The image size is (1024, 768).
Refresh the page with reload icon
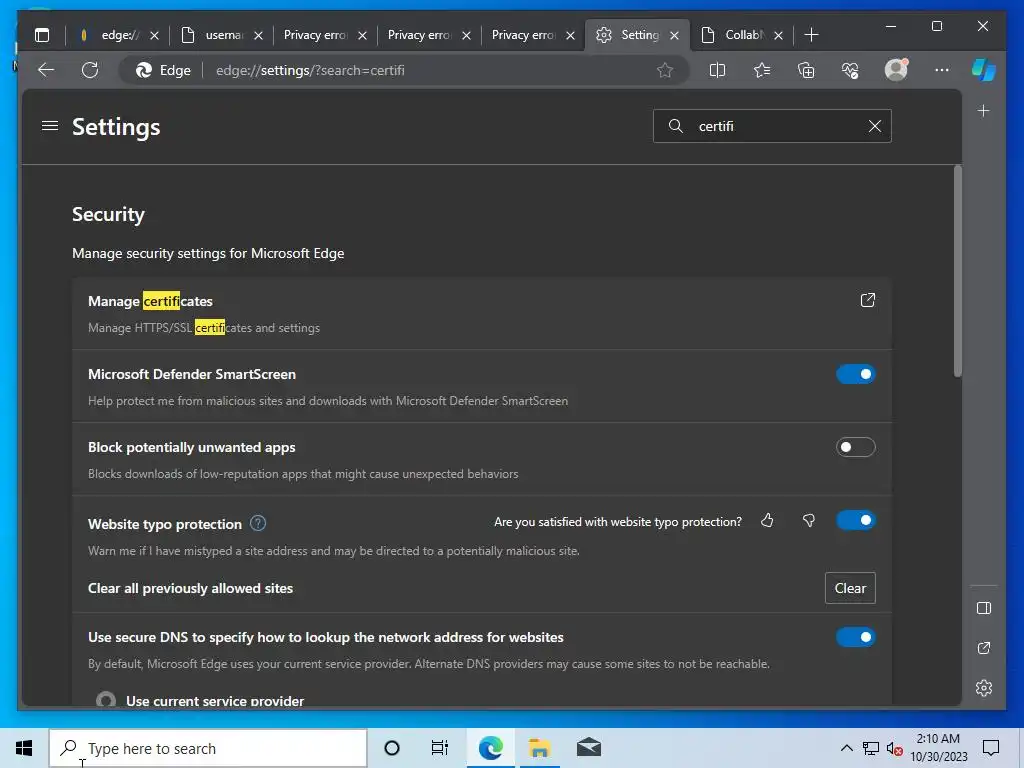tap(90, 70)
